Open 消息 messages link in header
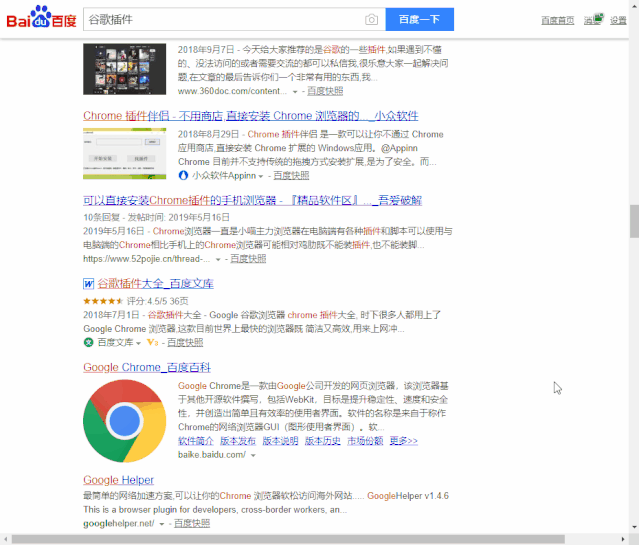This screenshot has height=545, width=639. coord(593,20)
